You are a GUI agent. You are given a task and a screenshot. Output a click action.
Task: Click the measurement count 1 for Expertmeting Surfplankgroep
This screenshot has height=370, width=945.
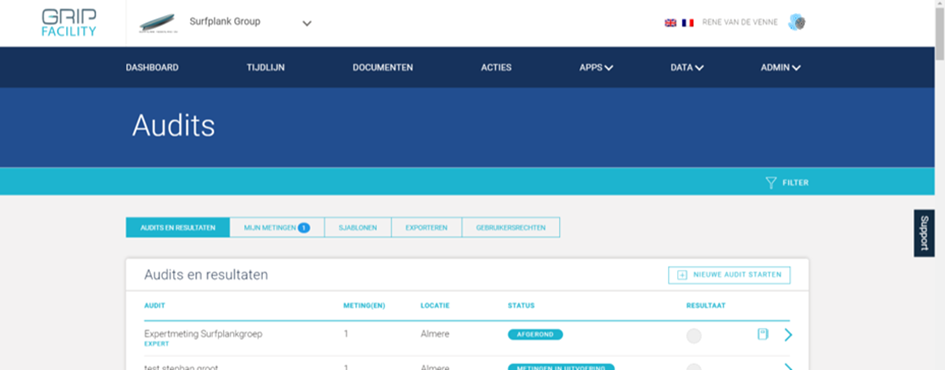coord(346,333)
